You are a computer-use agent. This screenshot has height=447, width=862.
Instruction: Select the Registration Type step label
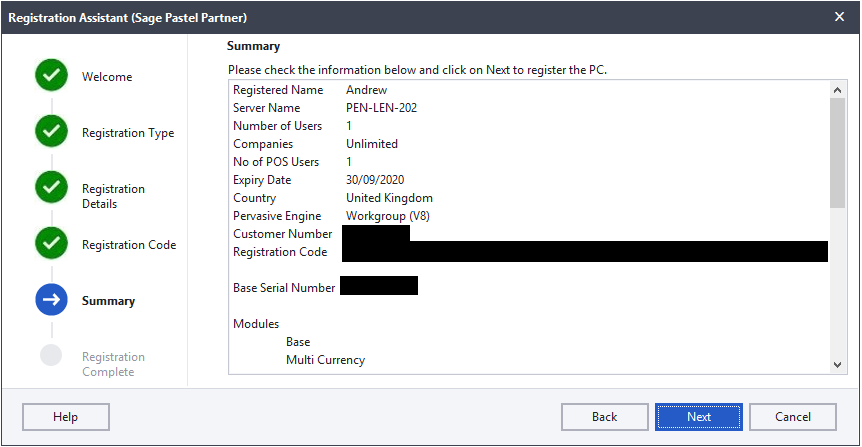point(128,133)
